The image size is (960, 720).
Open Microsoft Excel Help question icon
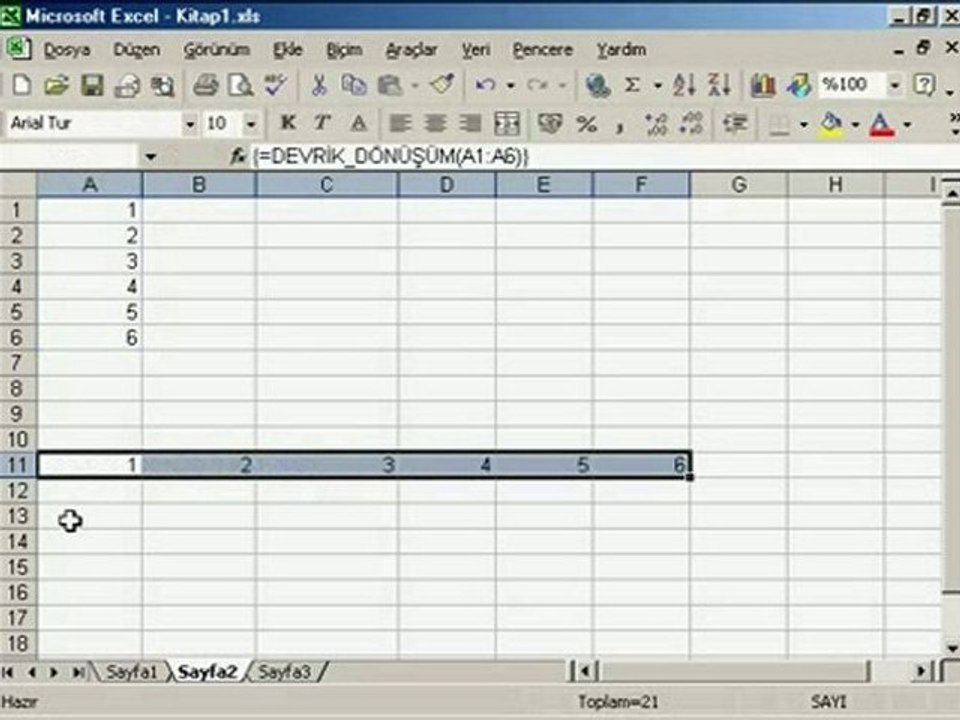pyautogui.click(x=924, y=85)
